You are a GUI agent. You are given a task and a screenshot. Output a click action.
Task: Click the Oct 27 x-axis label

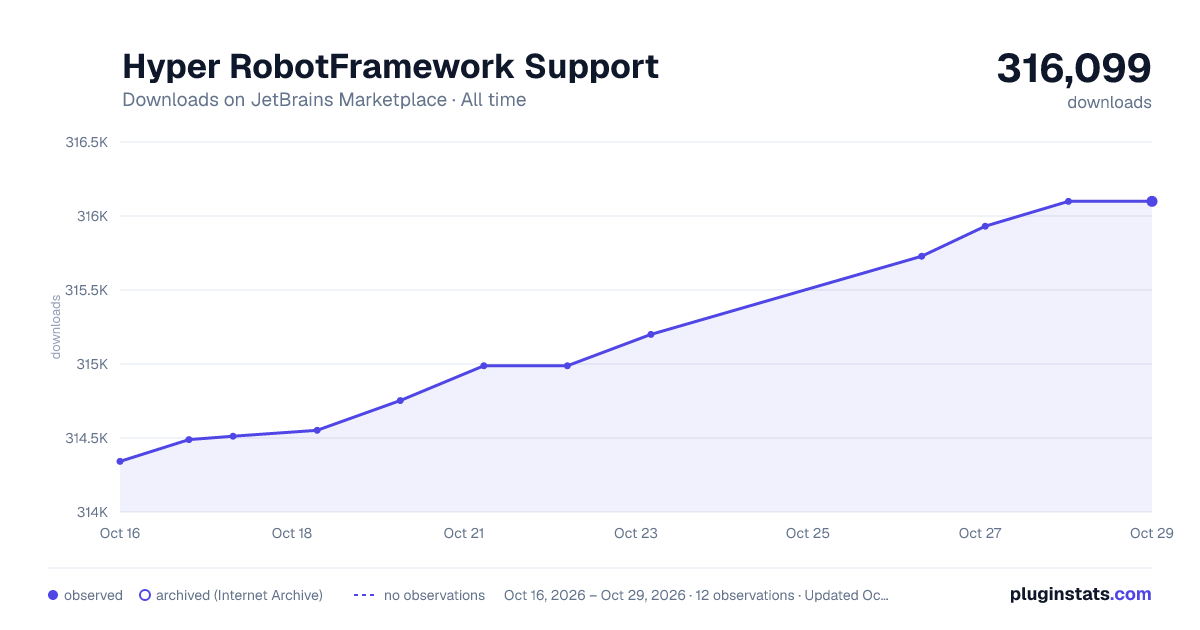pyautogui.click(x=980, y=533)
